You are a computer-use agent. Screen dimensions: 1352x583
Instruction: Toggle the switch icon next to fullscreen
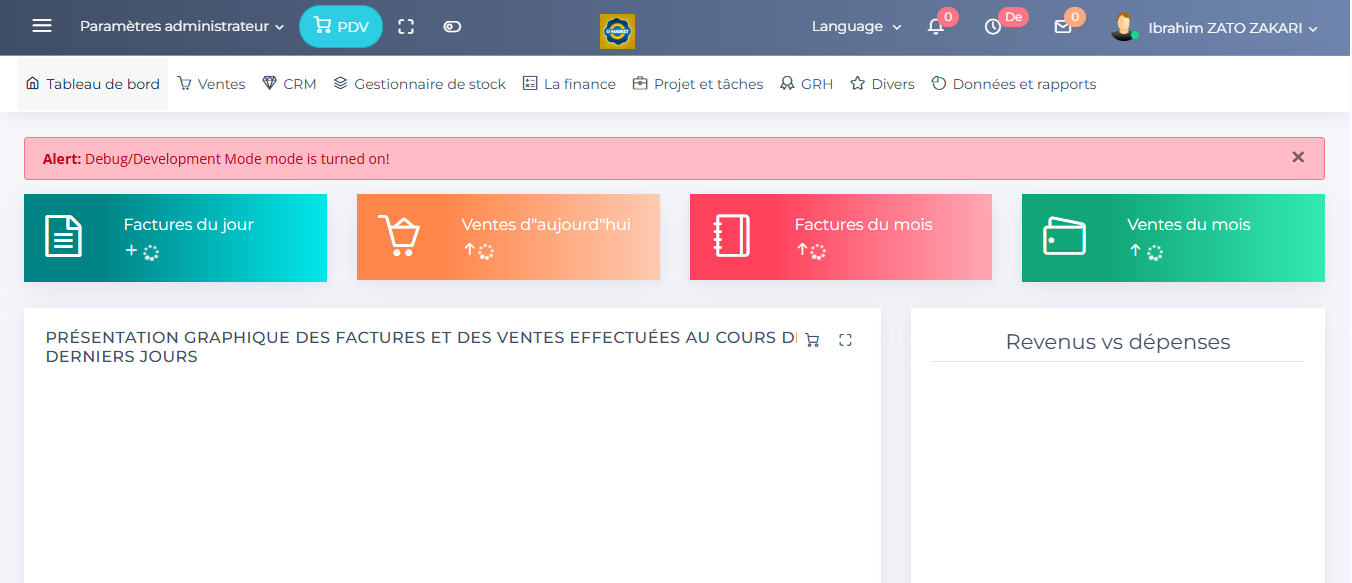pyautogui.click(x=452, y=27)
